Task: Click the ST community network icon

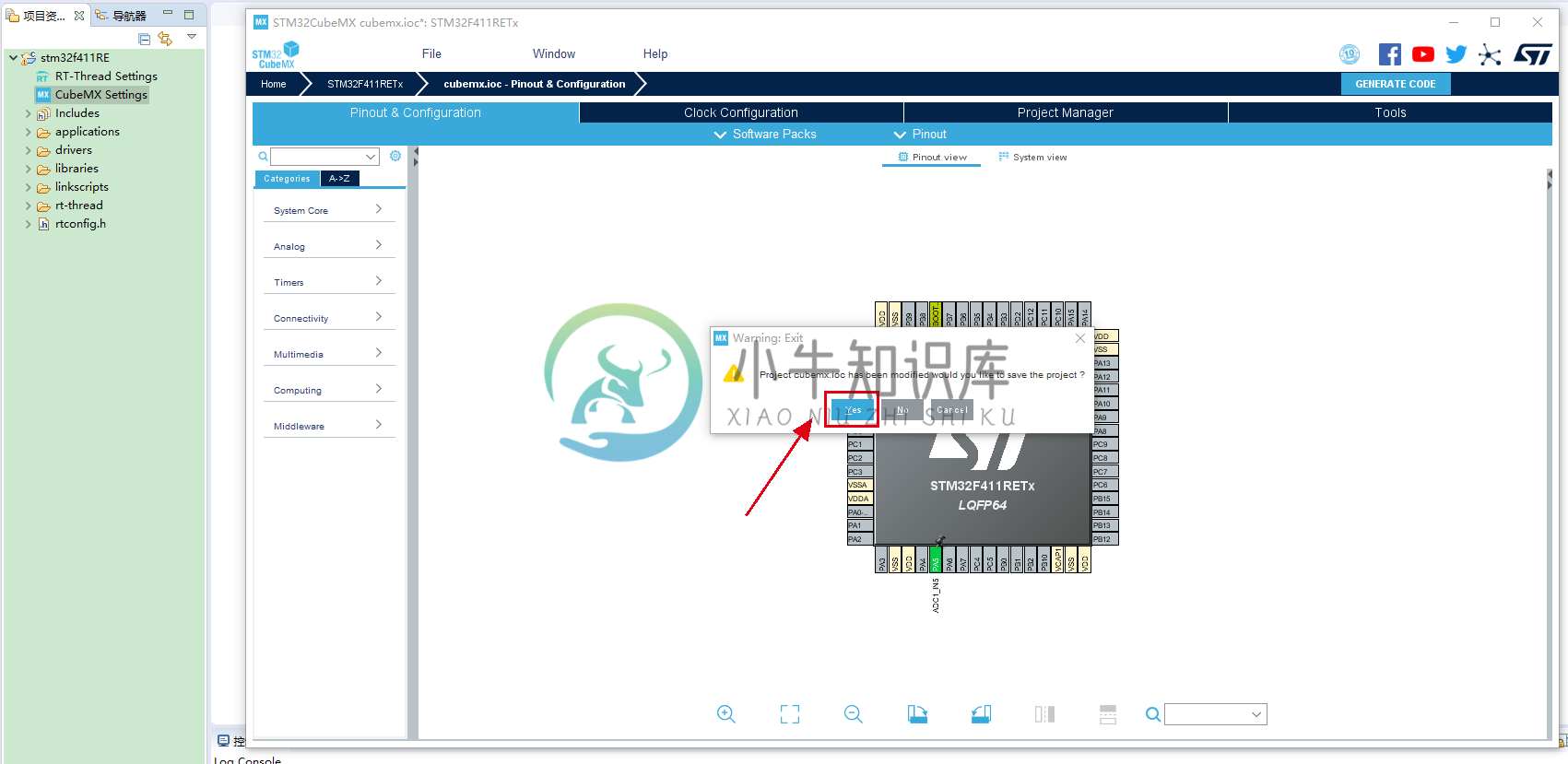Action: pyautogui.click(x=1490, y=54)
